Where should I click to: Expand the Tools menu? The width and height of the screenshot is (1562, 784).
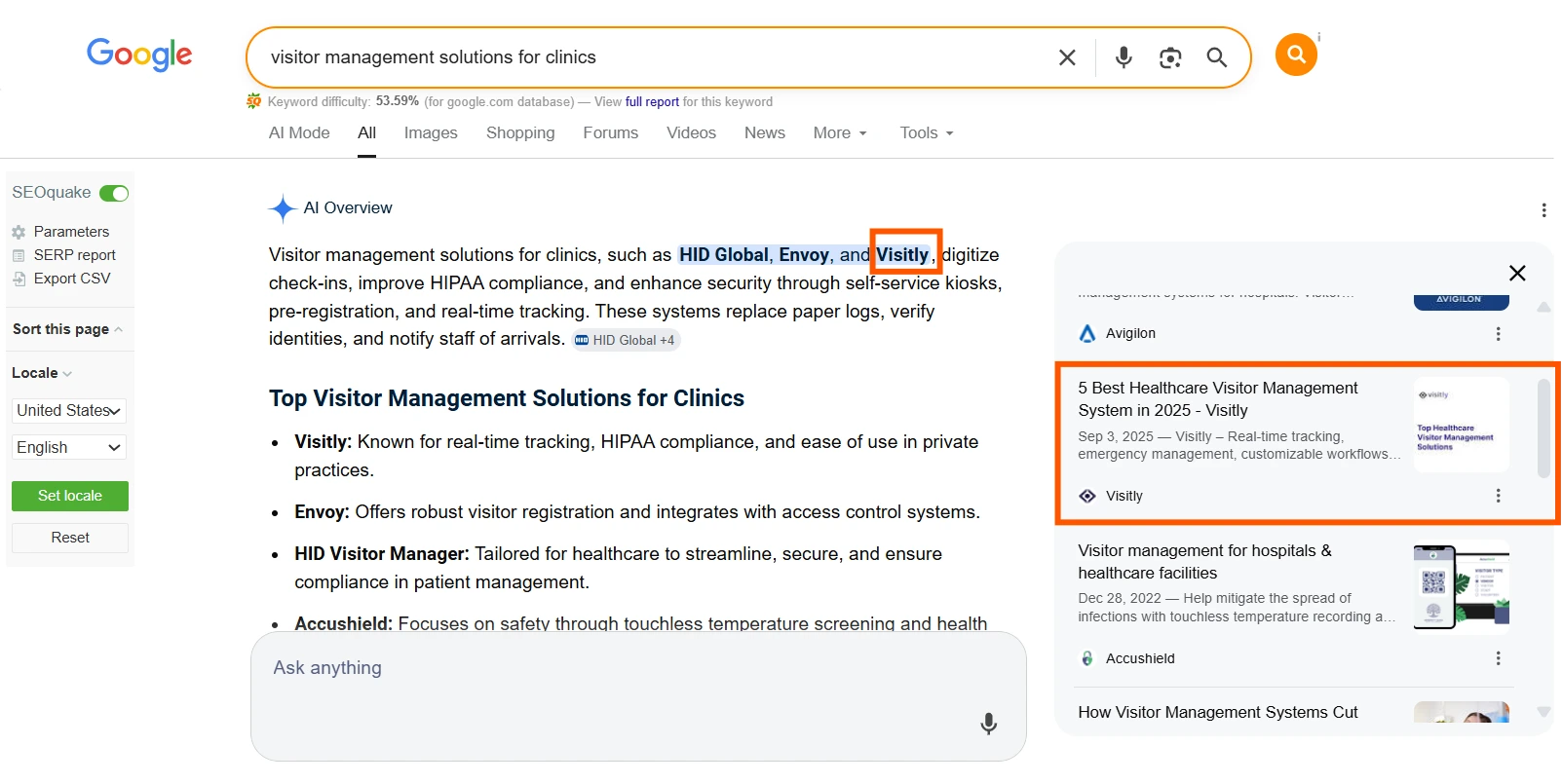(x=927, y=133)
